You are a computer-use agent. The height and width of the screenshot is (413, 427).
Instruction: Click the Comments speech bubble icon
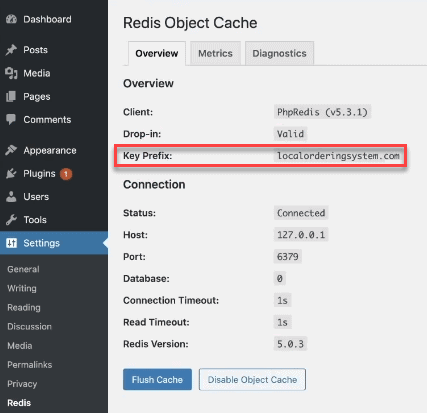(11, 120)
